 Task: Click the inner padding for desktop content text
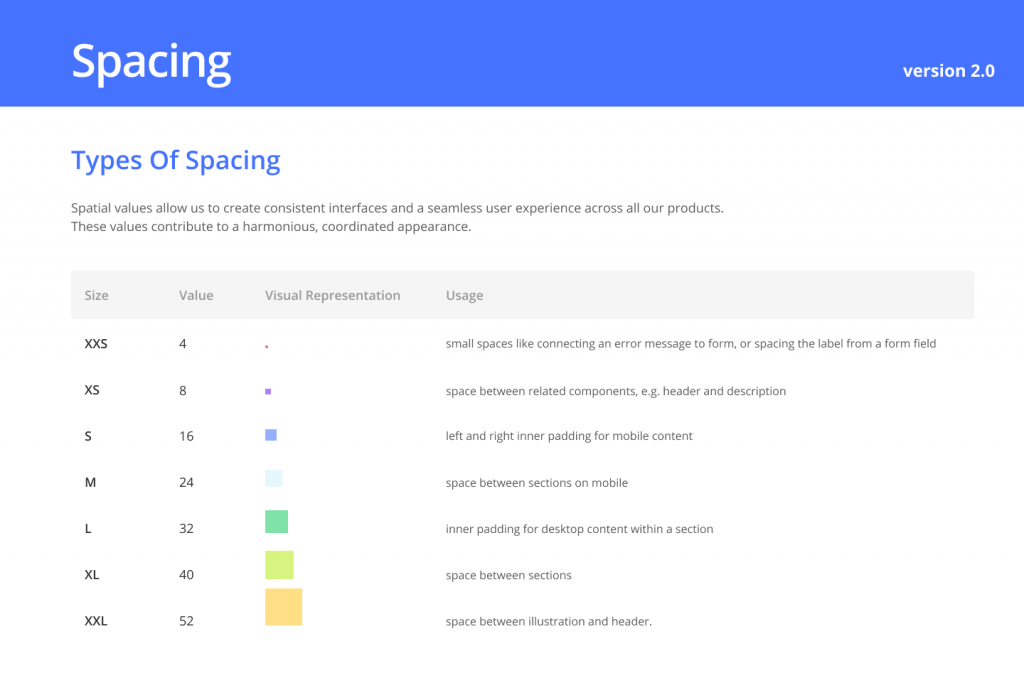click(x=579, y=529)
